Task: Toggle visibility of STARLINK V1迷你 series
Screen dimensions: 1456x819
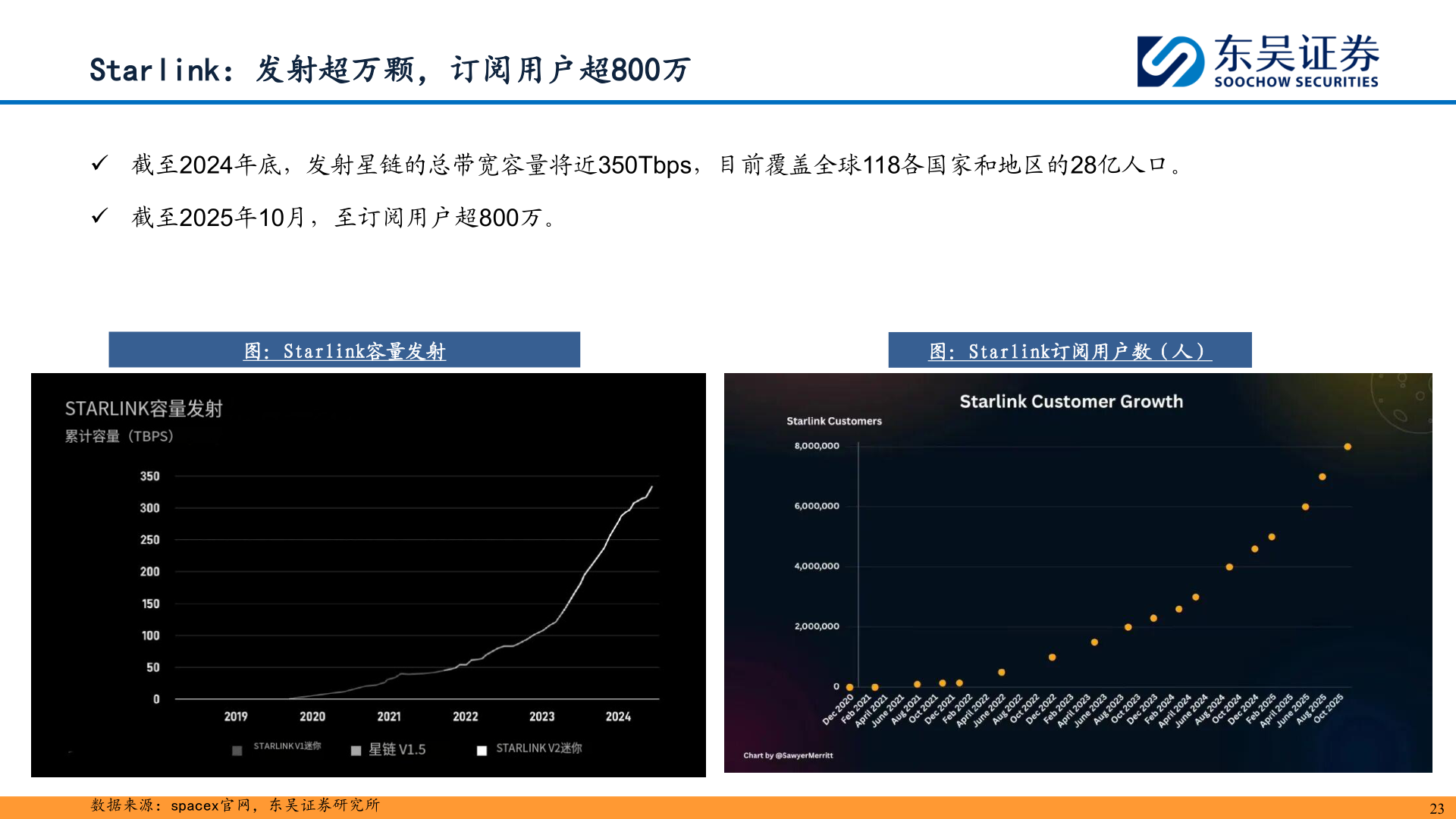Action: click(x=236, y=750)
